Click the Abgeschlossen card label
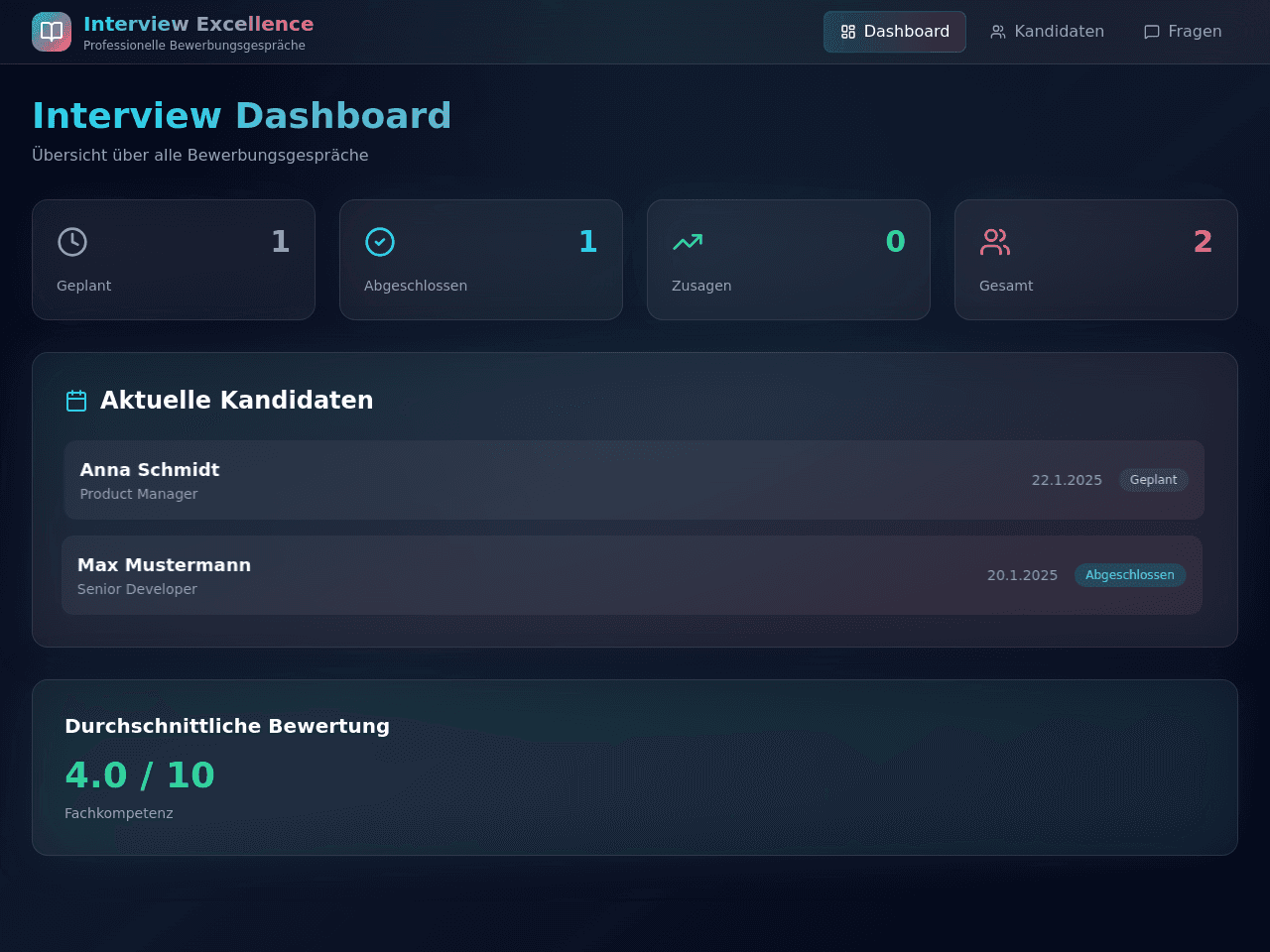 (416, 286)
